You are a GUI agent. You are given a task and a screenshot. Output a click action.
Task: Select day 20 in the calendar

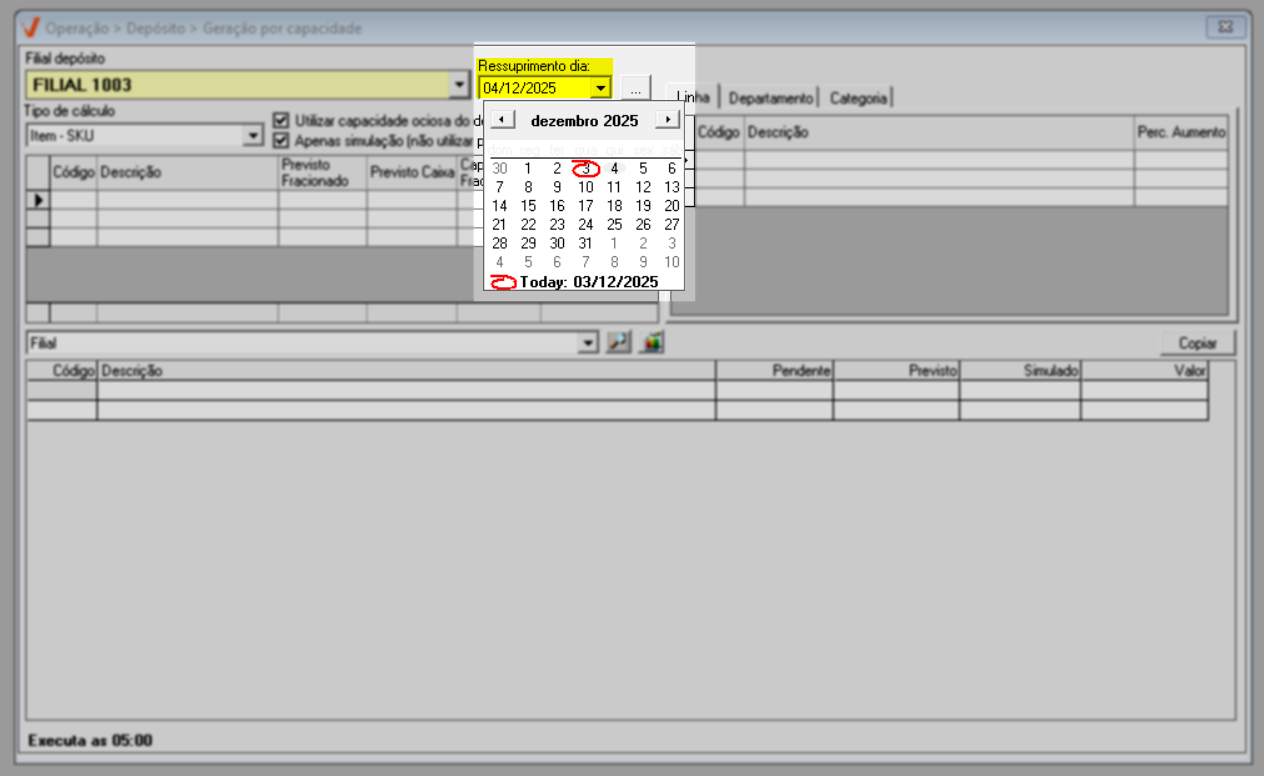672,206
